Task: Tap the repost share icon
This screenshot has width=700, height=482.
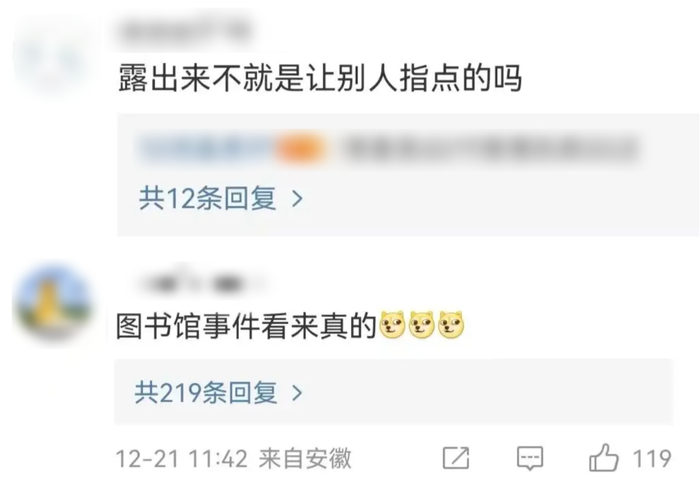Action: pyautogui.click(x=456, y=458)
